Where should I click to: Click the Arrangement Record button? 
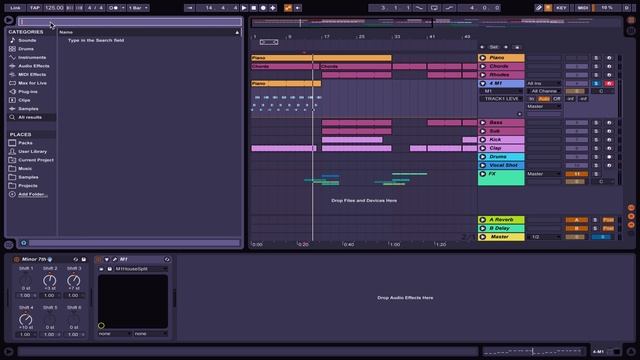click(263, 8)
